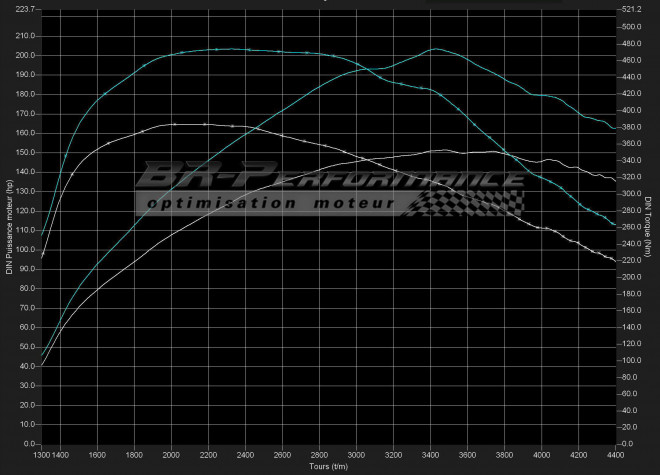Click the 1300 tick on the RPM axis
The height and width of the screenshot is (475, 660).
43,455
